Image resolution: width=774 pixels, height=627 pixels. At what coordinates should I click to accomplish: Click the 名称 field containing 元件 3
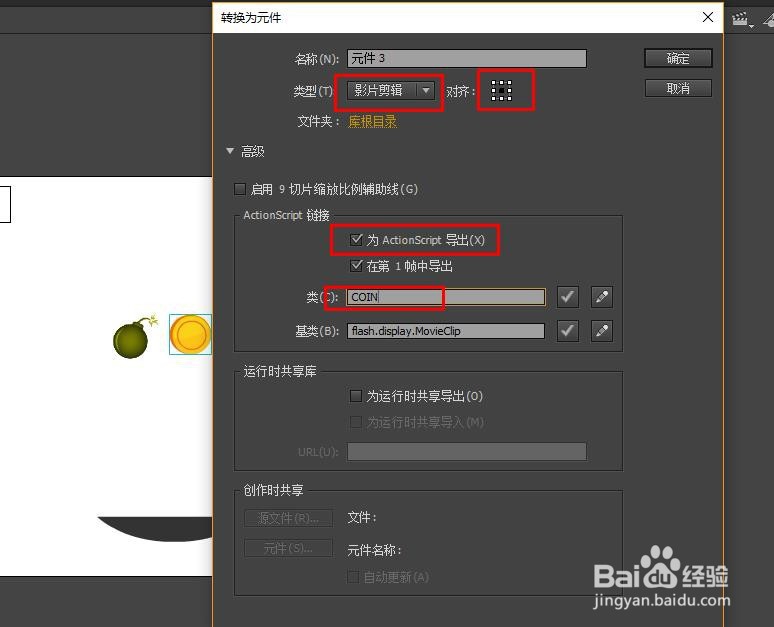pos(467,58)
